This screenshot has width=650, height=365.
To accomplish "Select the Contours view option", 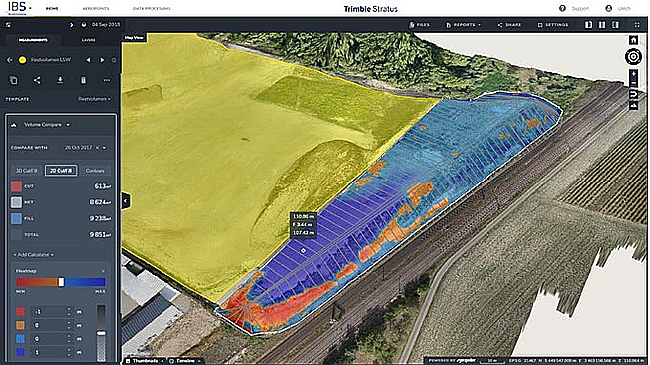I will 95,170.
